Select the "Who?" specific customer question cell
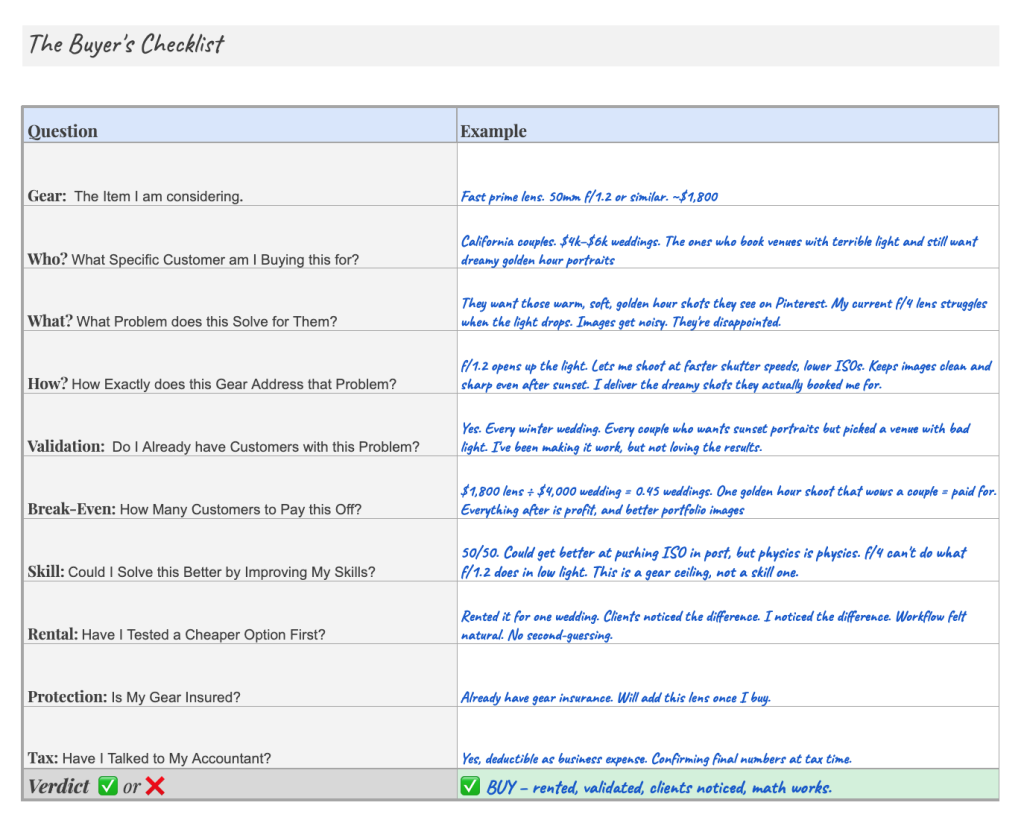The image size is (1024, 823). (193, 259)
